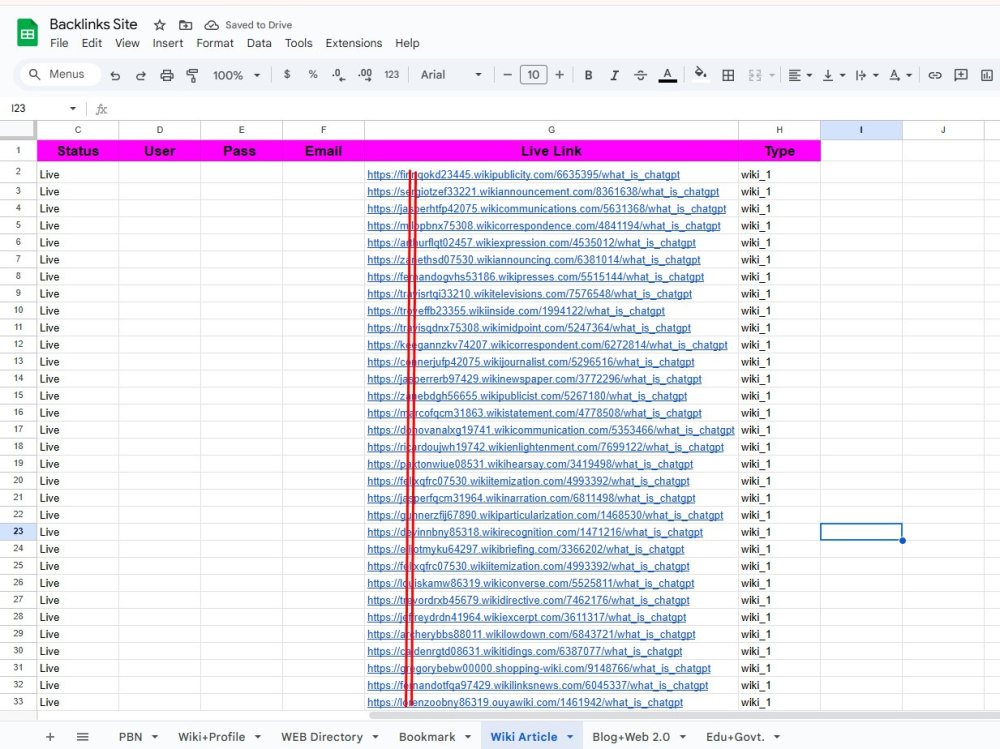Switch to the WEB Directory sheet tab

click(x=321, y=737)
